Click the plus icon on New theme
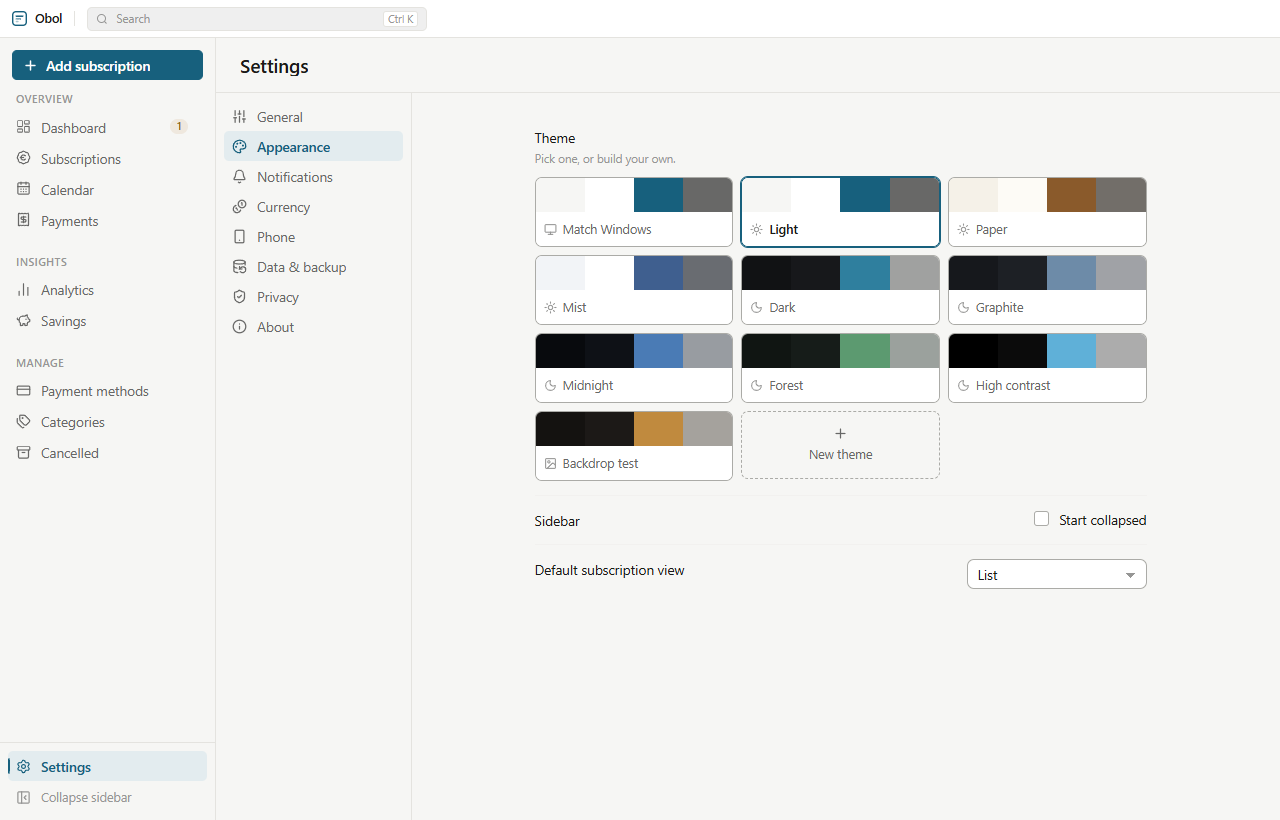Image resolution: width=1280 pixels, height=820 pixels. coord(840,434)
